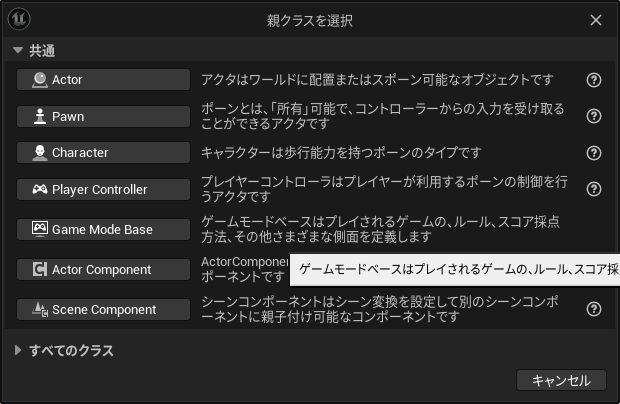Open help for the Character class
Screen dimensions: 620x404
(x=594, y=153)
